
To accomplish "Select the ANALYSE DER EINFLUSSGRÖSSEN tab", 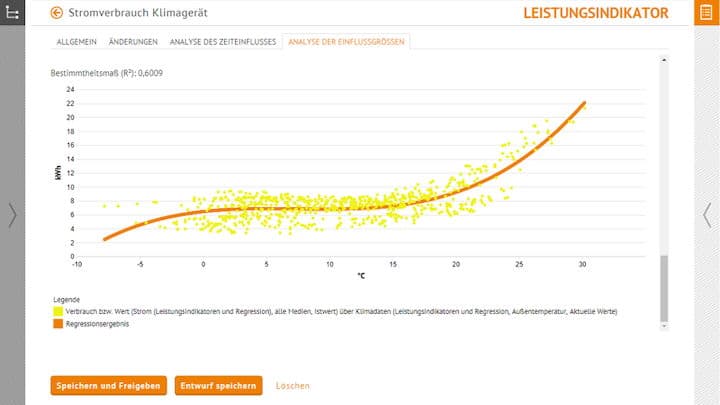I will click(x=346, y=42).
